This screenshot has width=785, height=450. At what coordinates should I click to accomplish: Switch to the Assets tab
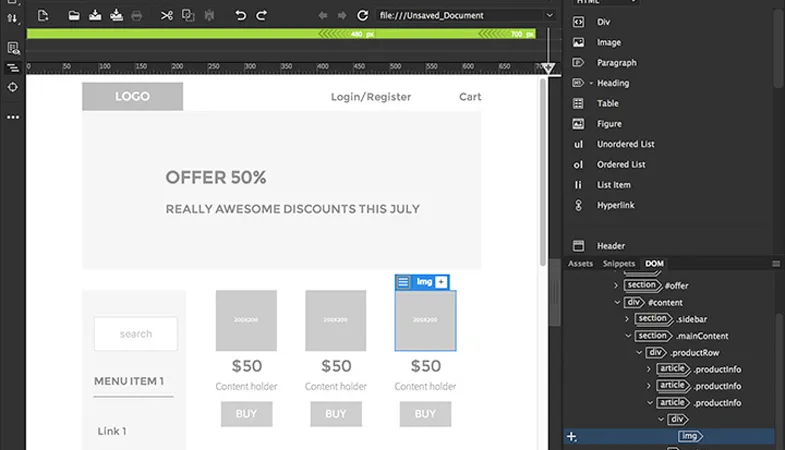tap(580, 264)
